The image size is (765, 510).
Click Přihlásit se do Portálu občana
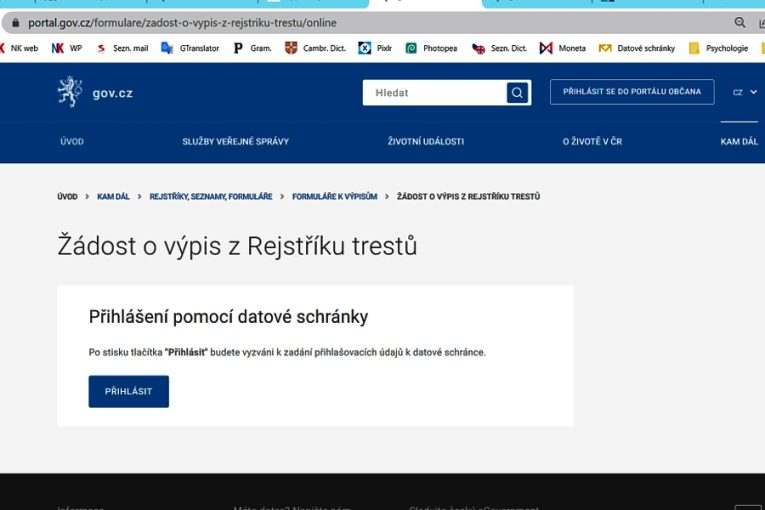point(631,92)
